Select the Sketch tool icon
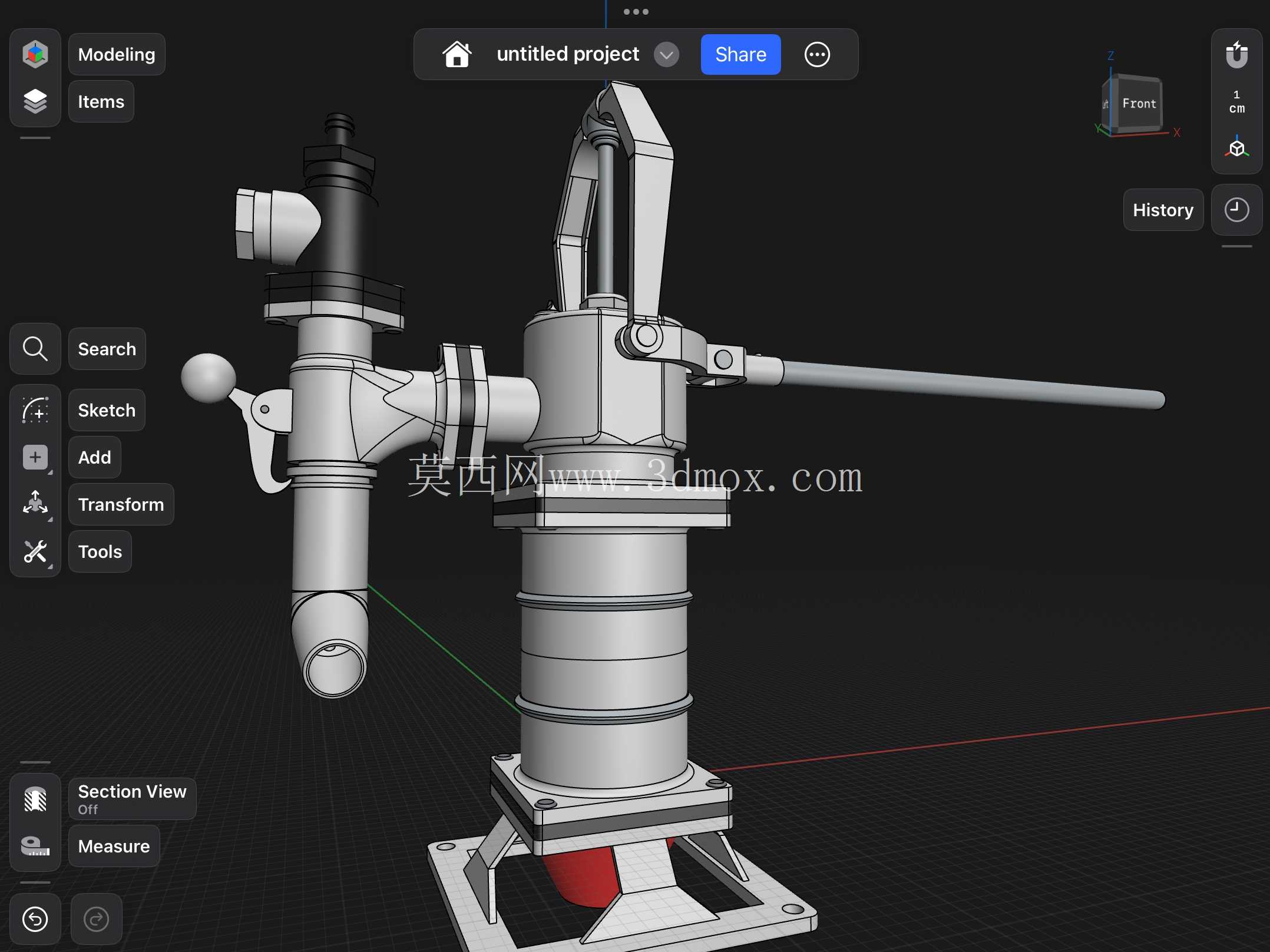 pyautogui.click(x=35, y=410)
